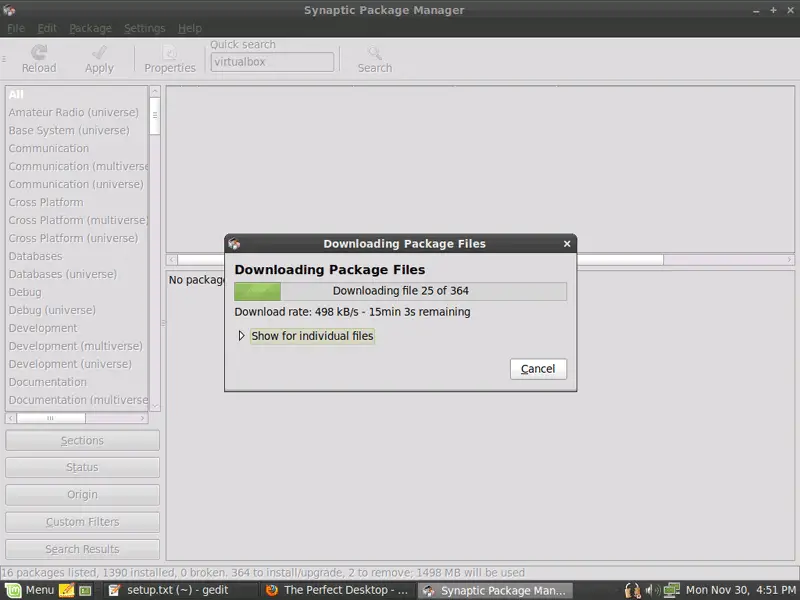
Task: Select Cross Platform (universe) section
Action: [77, 238]
